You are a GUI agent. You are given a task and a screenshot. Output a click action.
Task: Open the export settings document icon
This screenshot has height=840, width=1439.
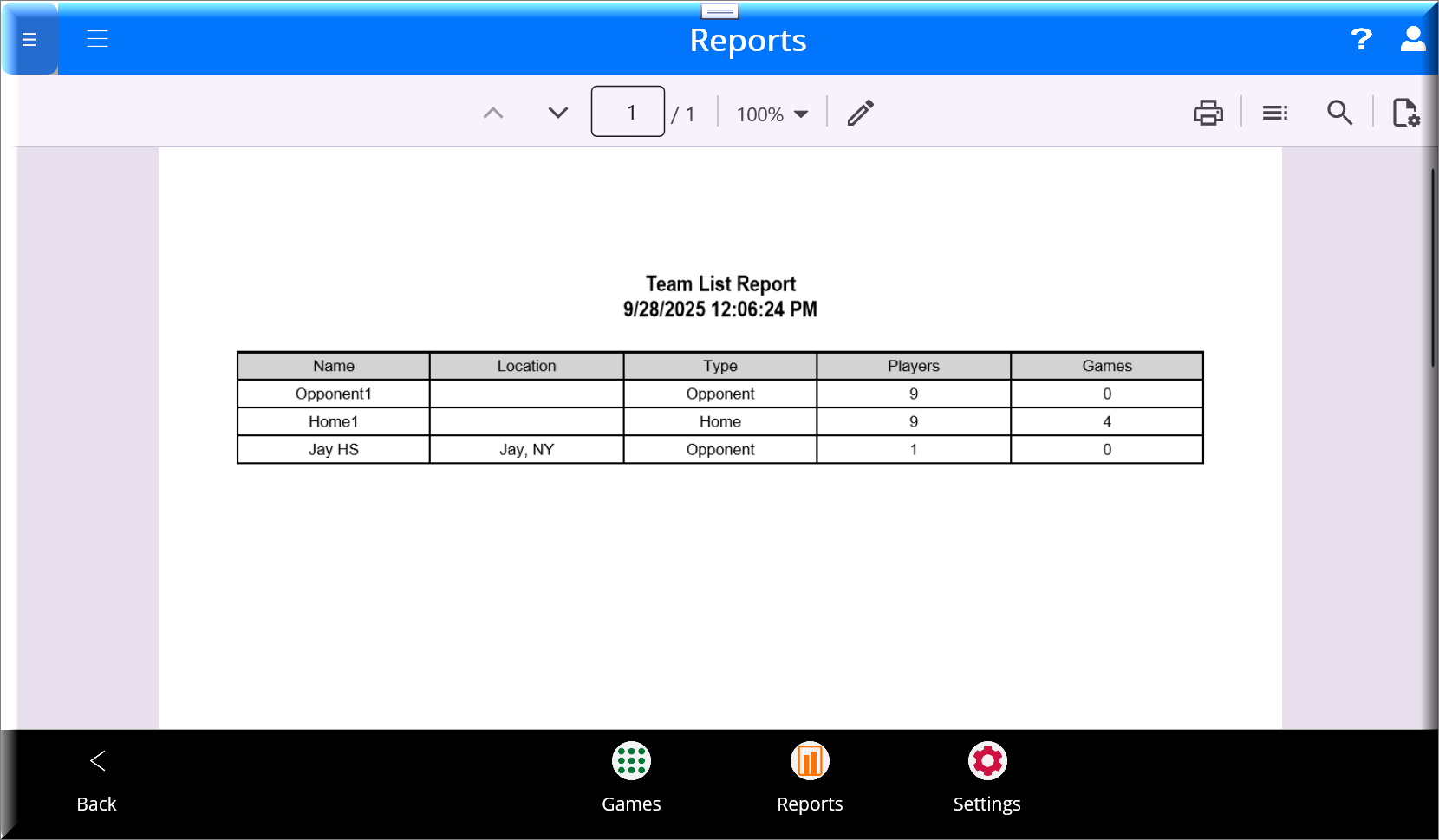1405,113
